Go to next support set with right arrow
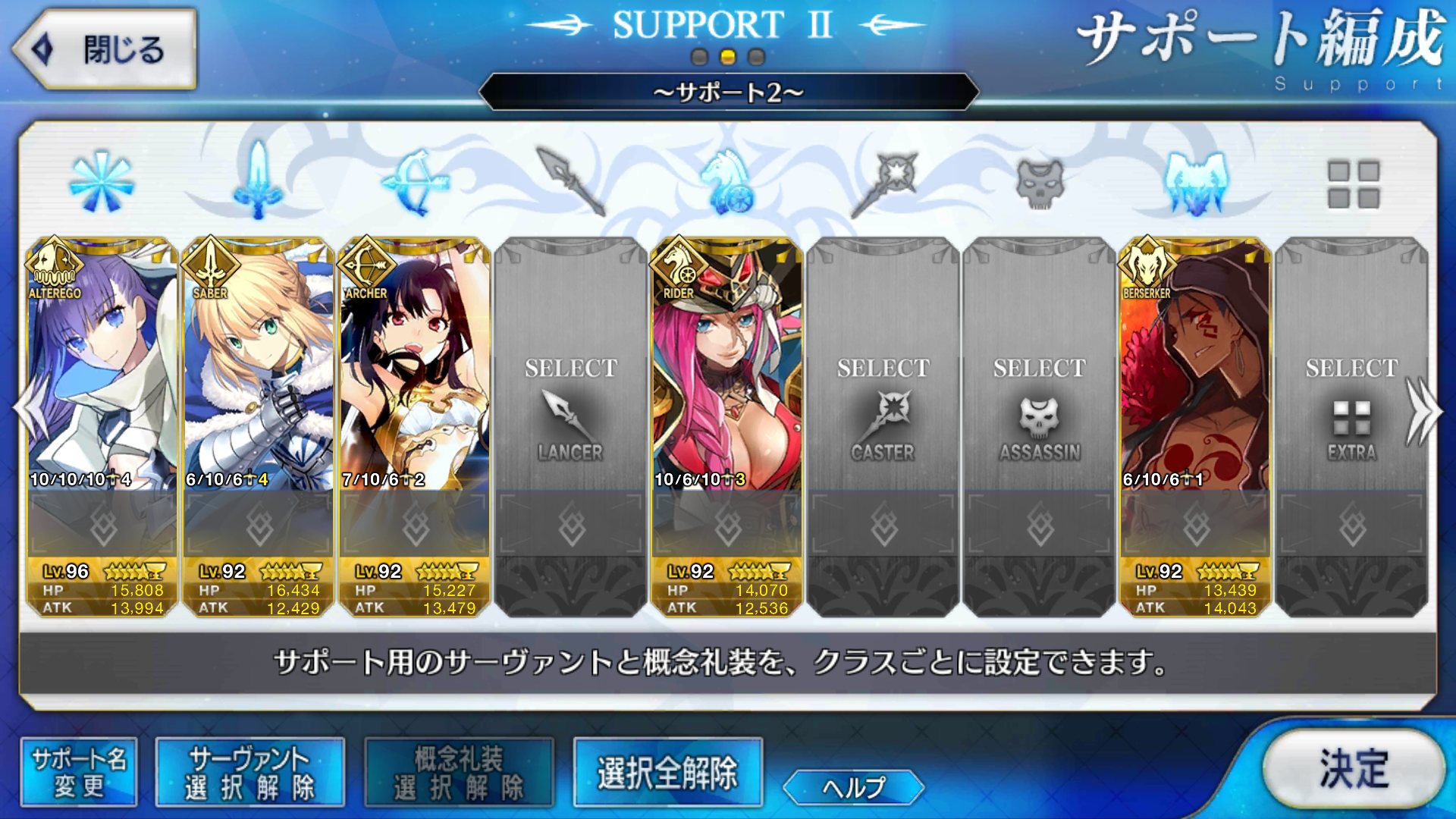This screenshot has width=1456, height=819. click(x=1423, y=410)
